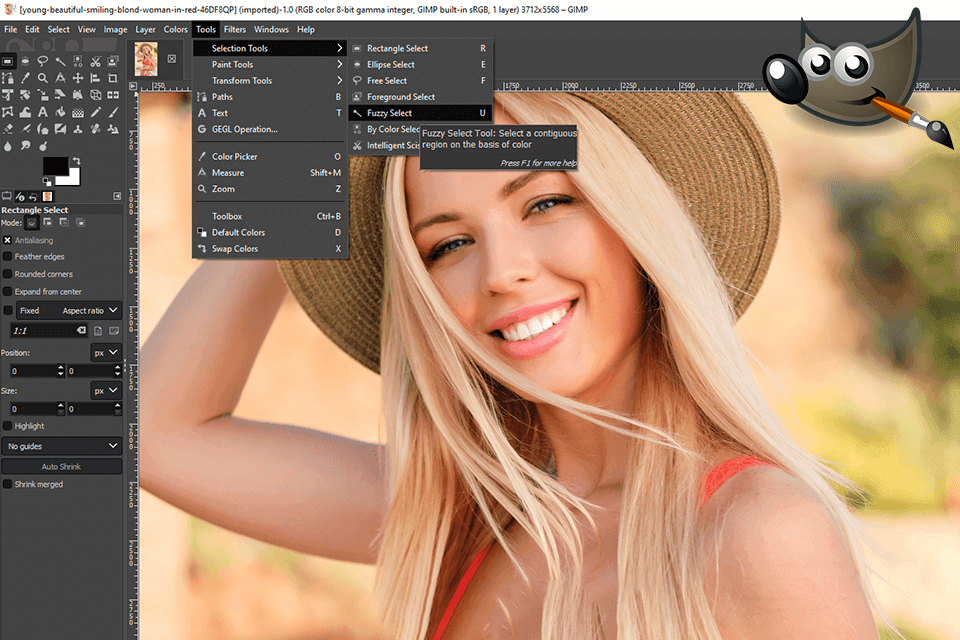Select the Color Picker eyedropper in toolbox
The width and height of the screenshot is (960, 640).
click(25, 78)
